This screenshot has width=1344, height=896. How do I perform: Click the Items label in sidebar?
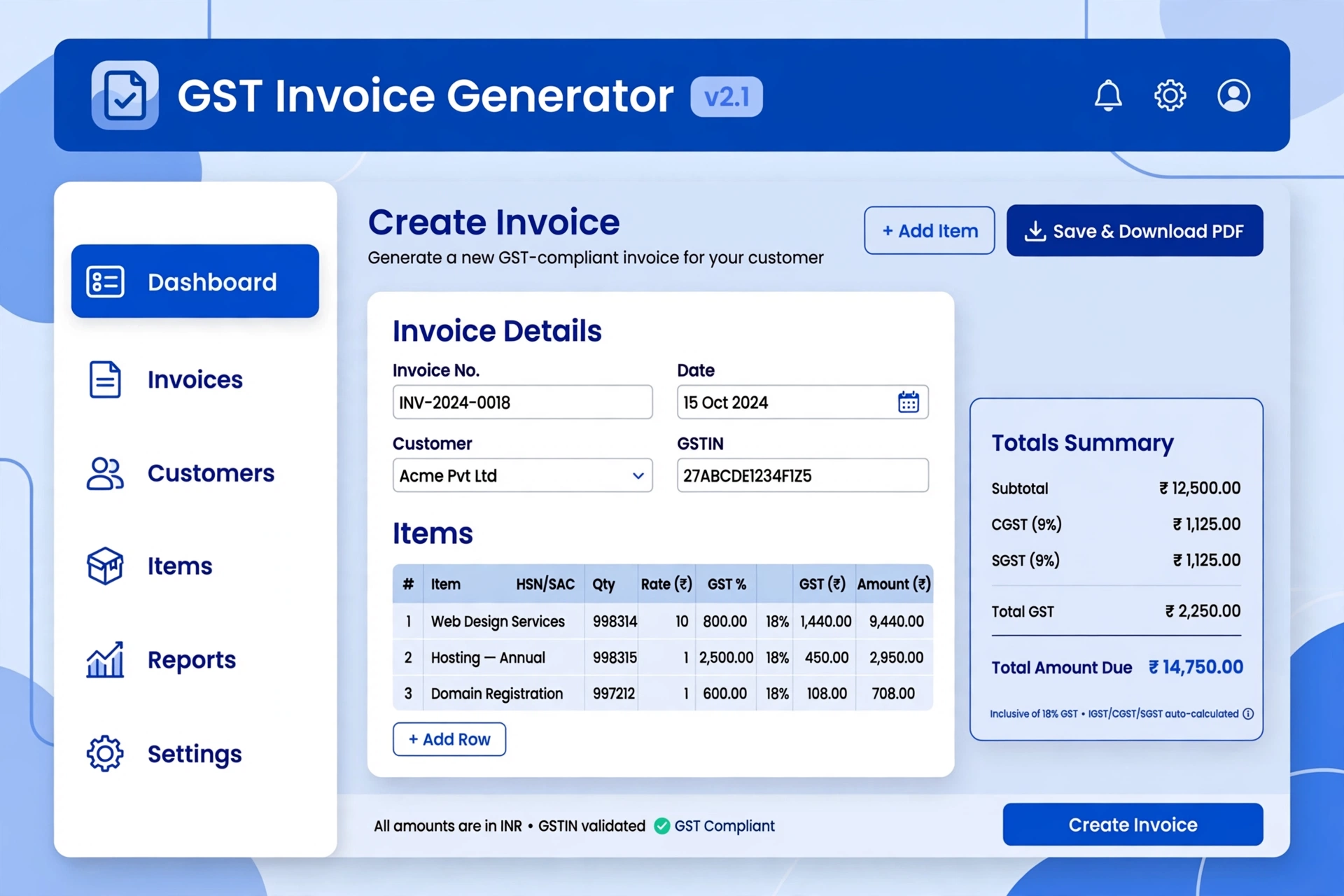180,566
